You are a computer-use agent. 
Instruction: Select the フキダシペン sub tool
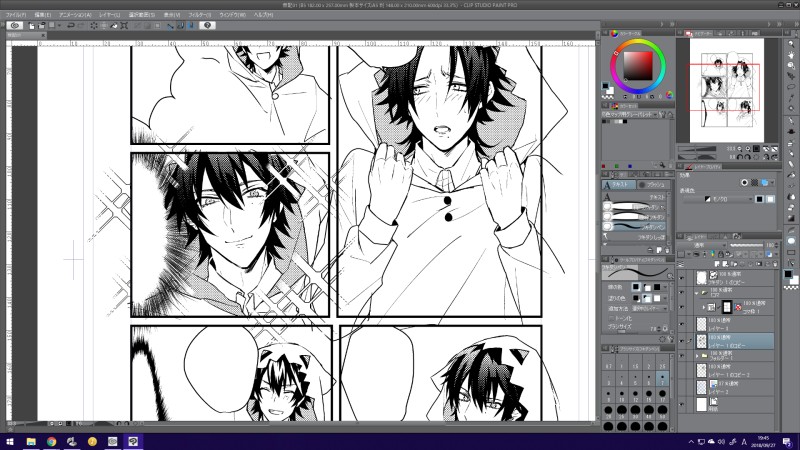click(x=635, y=226)
